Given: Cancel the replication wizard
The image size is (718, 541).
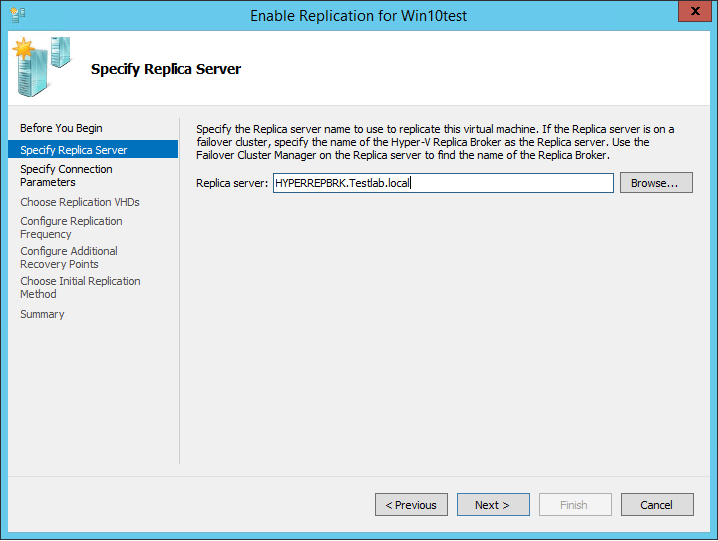Looking at the screenshot, I should pyautogui.click(x=657, y=505).
